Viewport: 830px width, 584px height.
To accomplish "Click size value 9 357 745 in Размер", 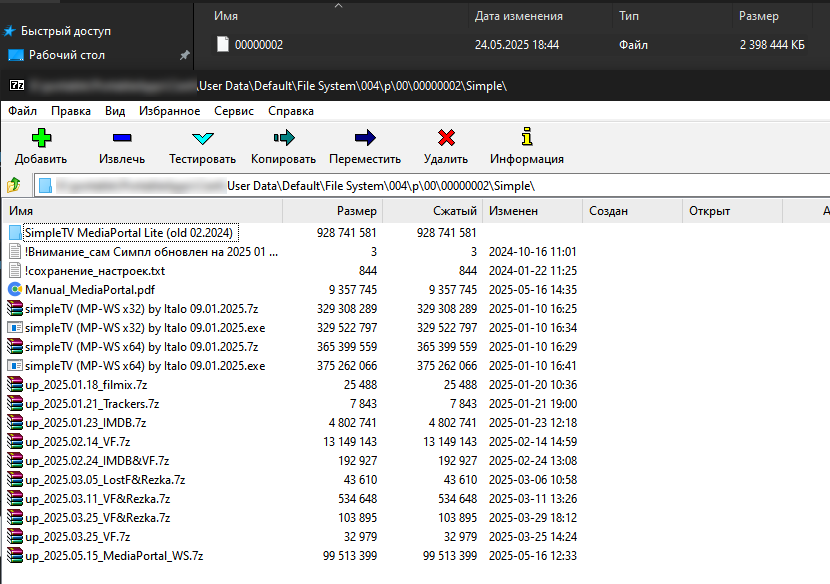I will (x=353, y=290).
